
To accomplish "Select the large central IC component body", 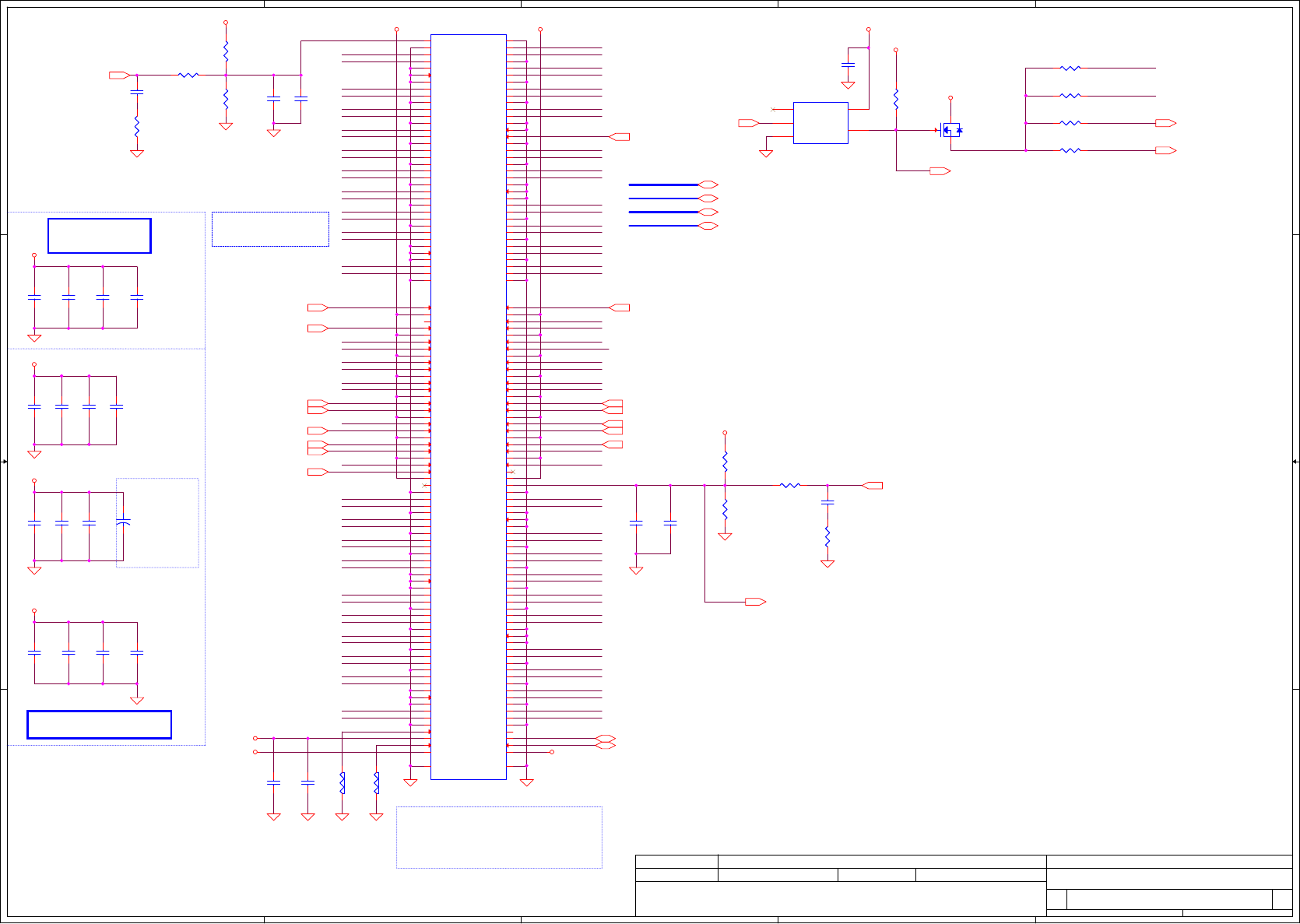I will 469,407.
